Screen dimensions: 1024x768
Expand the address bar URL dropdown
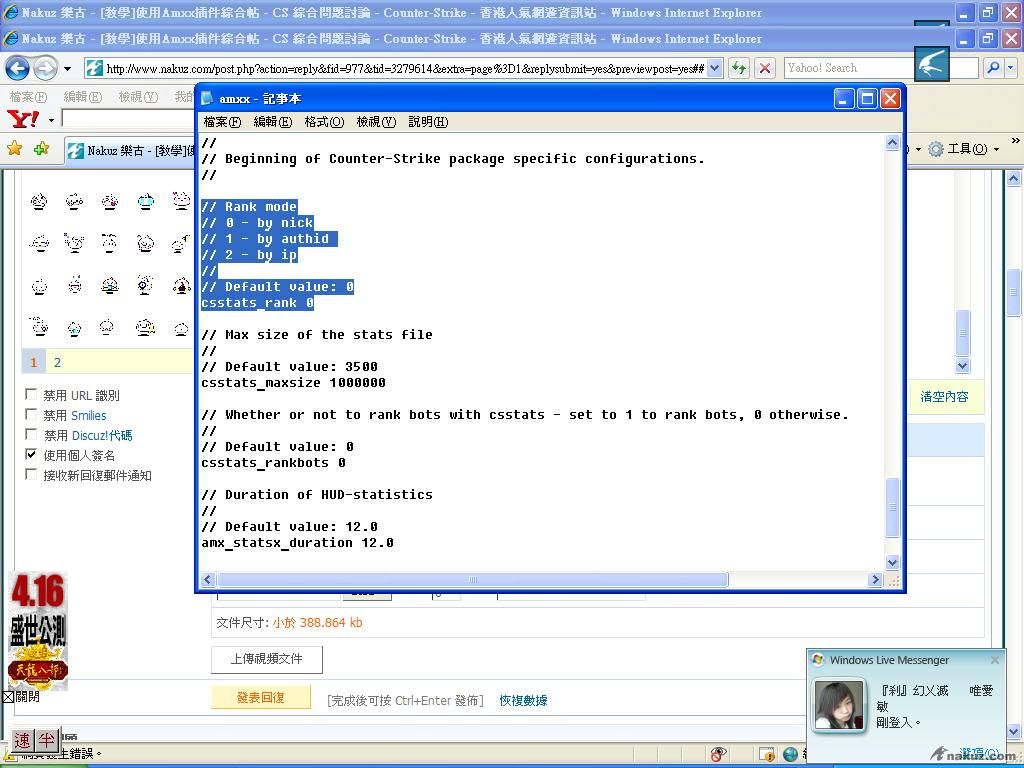tap(714, 69)
